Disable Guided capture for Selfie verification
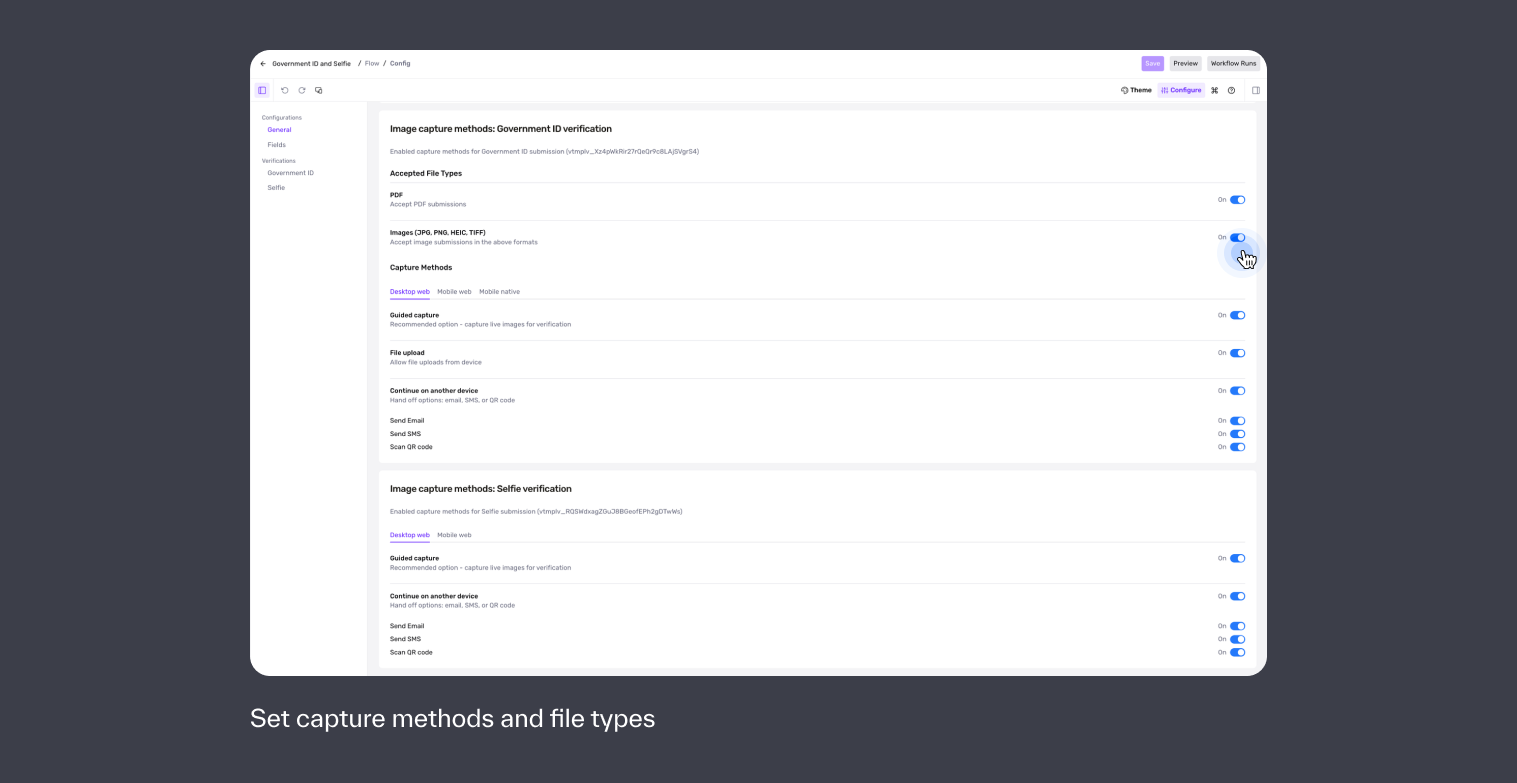The height and width of the screenshot is (783, 1517). [1237, 558]
